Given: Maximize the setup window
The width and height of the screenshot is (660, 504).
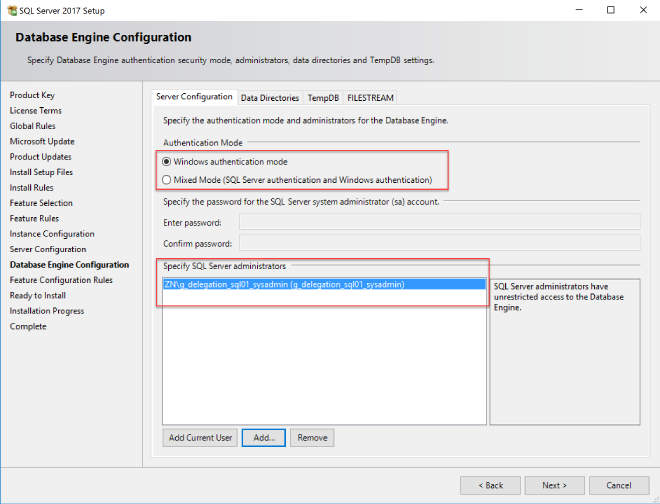Looking at the screenshot, I should [610, 10].
